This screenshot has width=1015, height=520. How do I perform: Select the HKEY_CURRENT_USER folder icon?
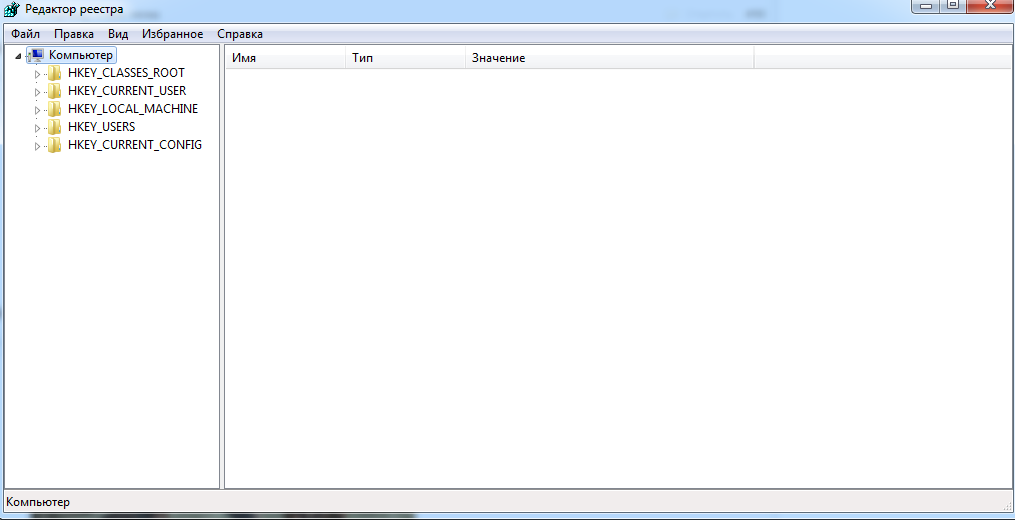tap(55, 91)
